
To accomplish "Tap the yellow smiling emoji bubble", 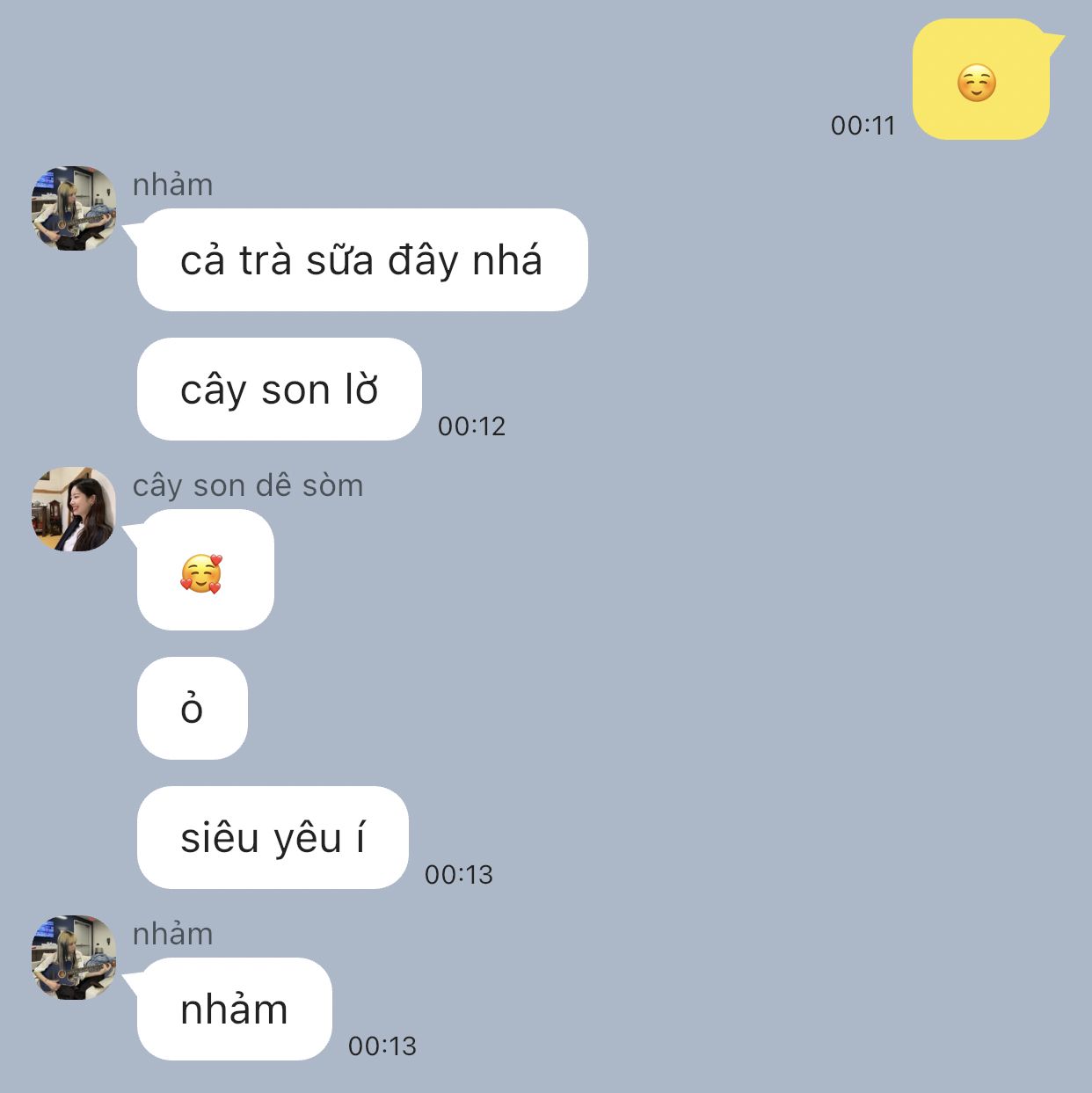I will (x=981, y=79).
